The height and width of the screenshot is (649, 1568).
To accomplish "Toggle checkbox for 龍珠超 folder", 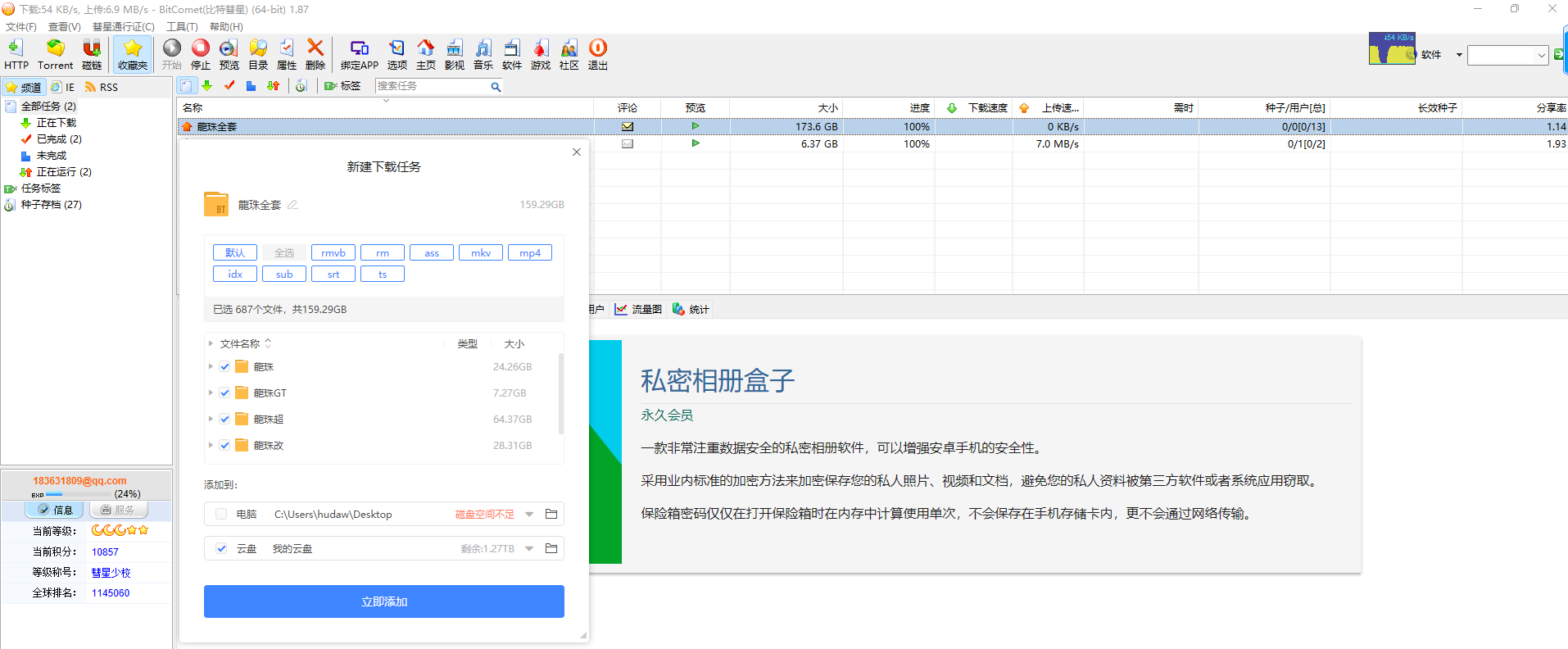I will point(224,419).
